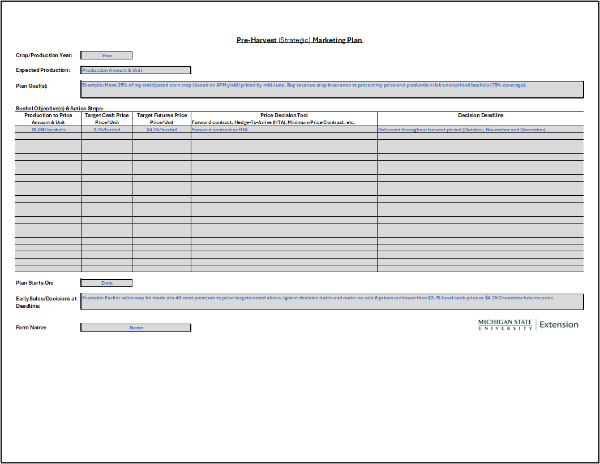Click the Target Futures Price column header
Screen dimensions: 600x464
[x=161, y=116]
